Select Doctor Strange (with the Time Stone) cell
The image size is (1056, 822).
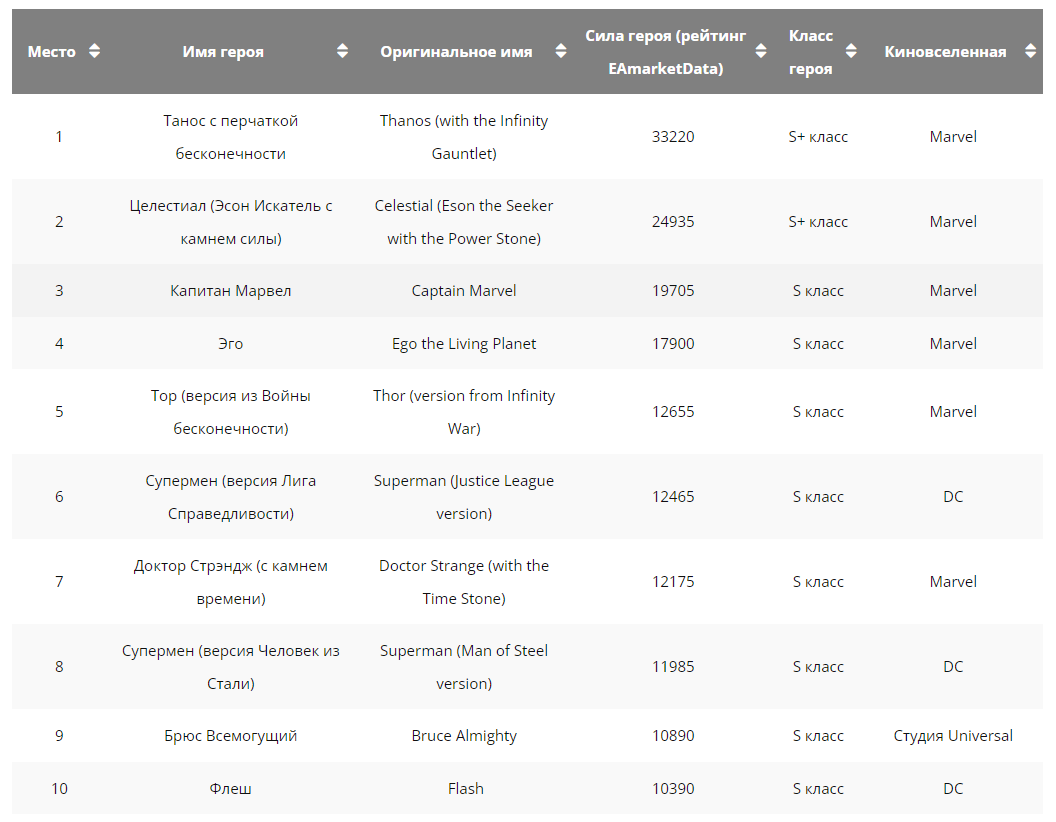464,582
